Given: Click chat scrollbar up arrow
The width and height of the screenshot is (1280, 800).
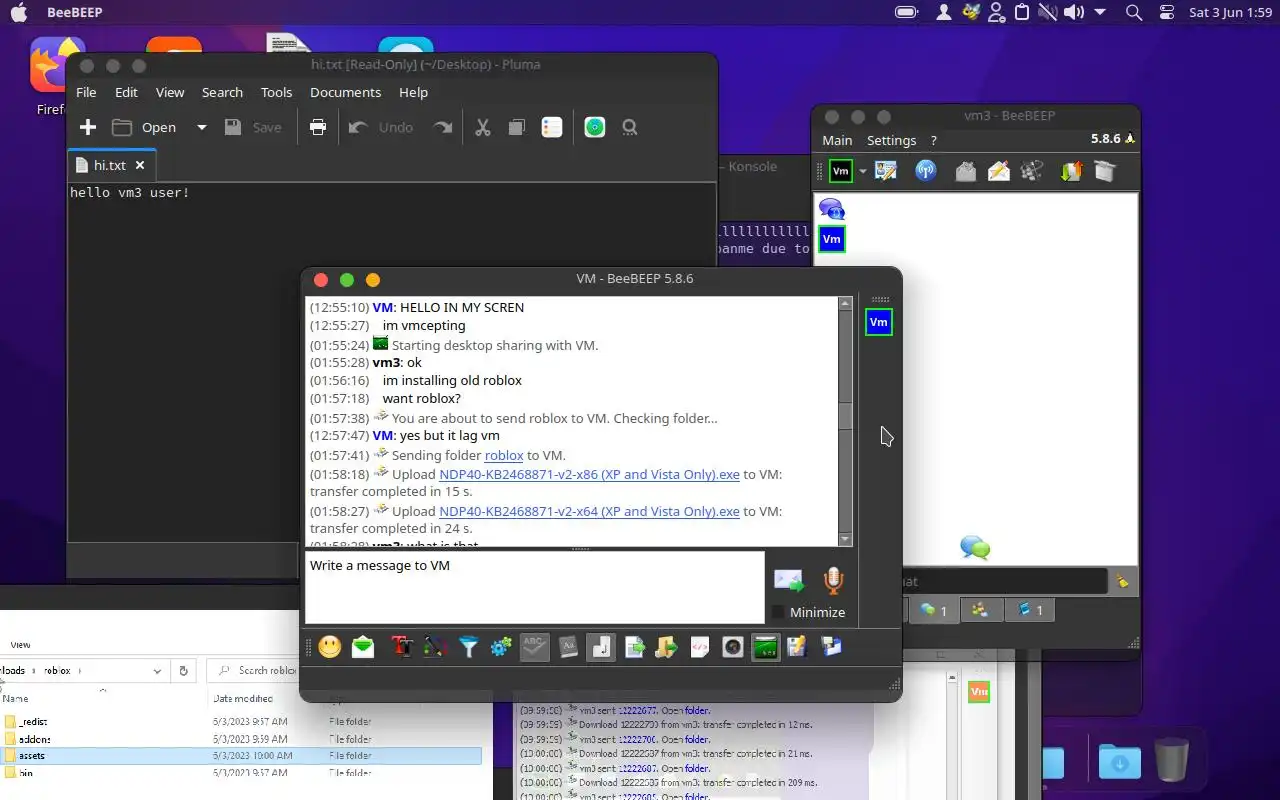Looking at the screenshot, I should 845,303.
